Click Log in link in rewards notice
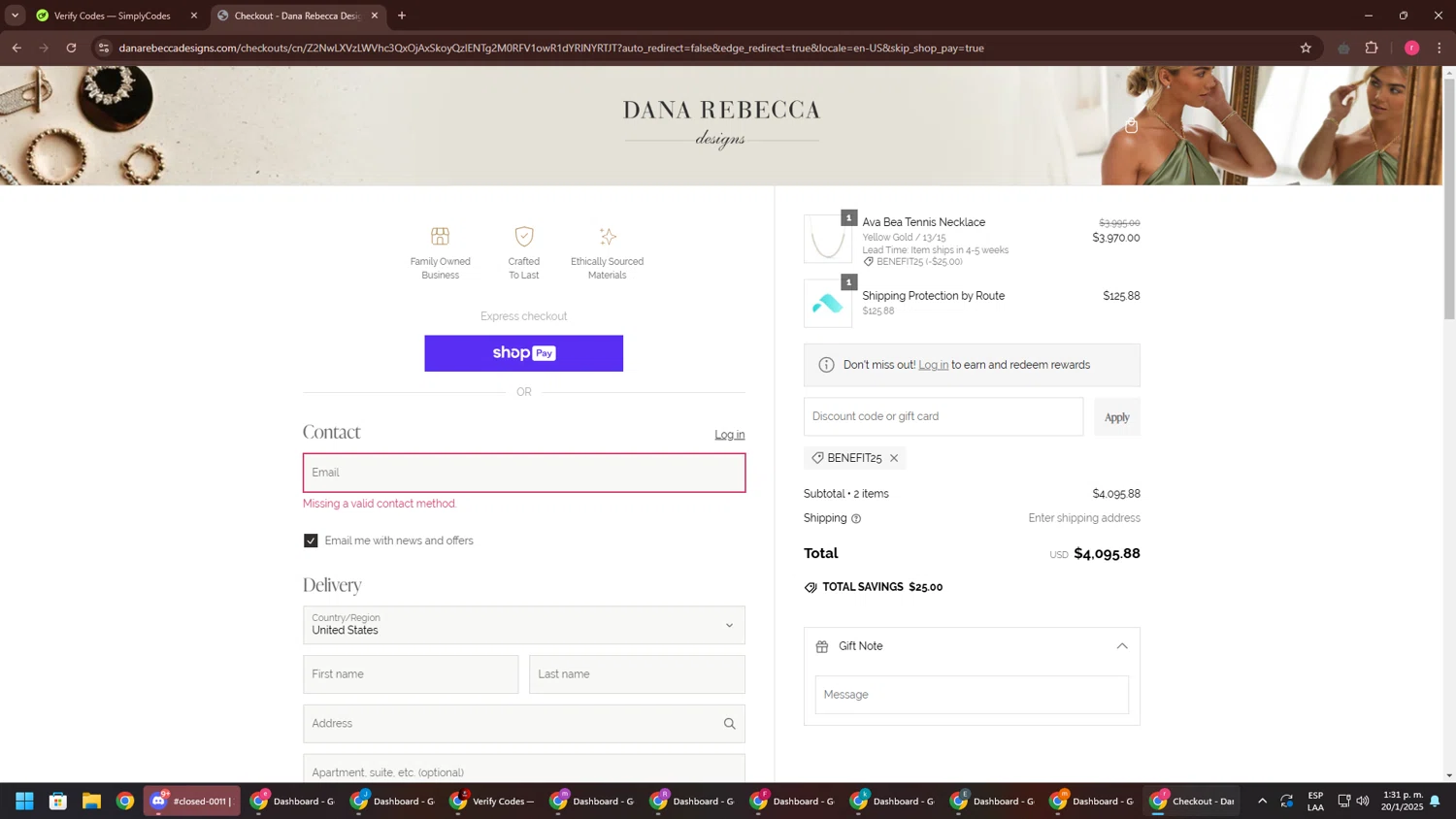The image size is (1456, 819). click(x=933, y=365)
